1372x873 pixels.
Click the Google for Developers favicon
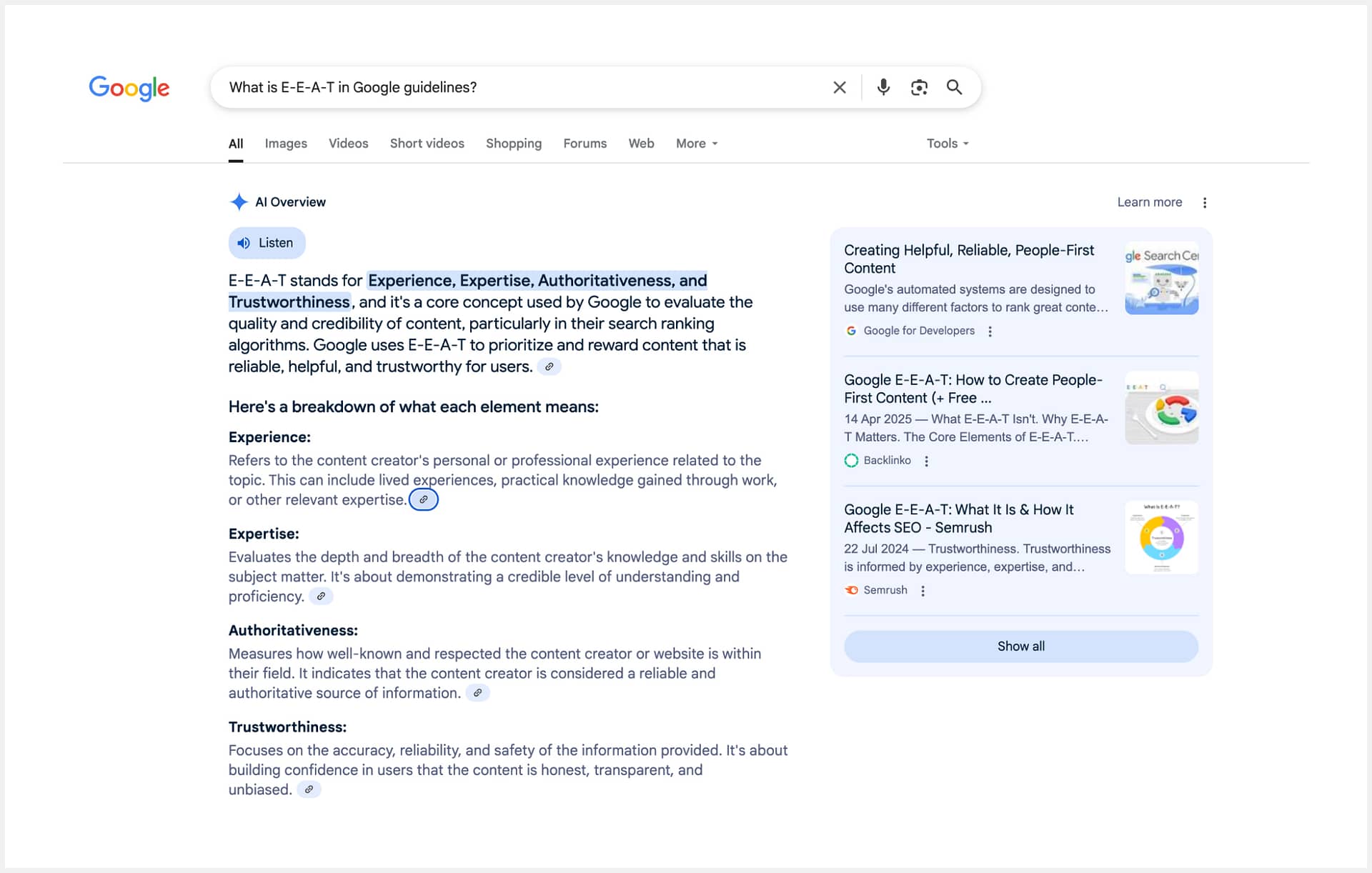pos(851,331)
